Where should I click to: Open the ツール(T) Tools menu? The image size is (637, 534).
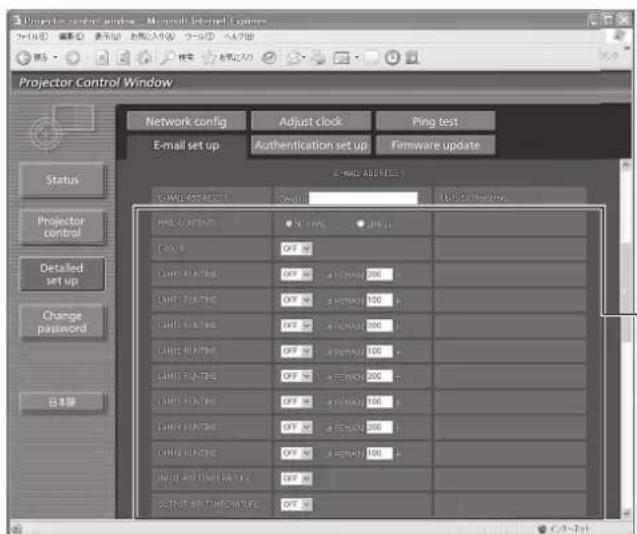199,37
